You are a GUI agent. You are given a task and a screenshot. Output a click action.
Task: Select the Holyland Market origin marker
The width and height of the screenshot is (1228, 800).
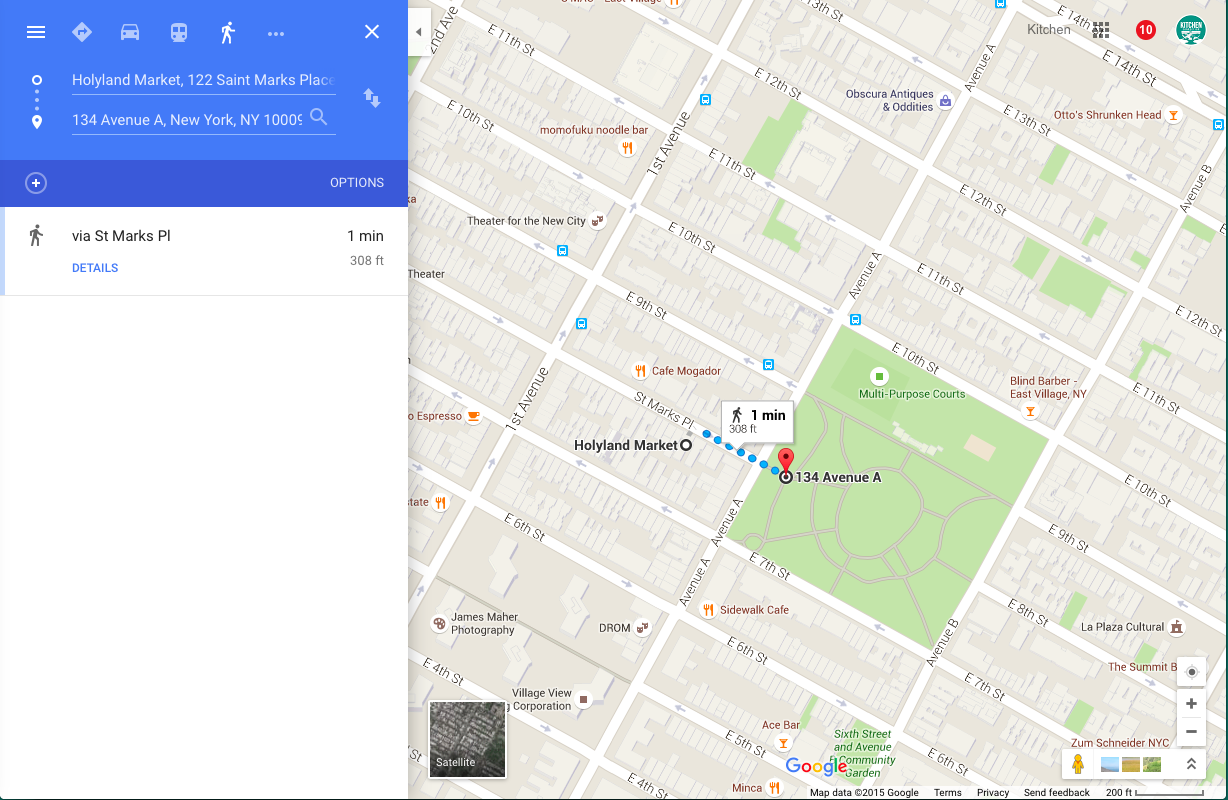[x=686, y=446]
